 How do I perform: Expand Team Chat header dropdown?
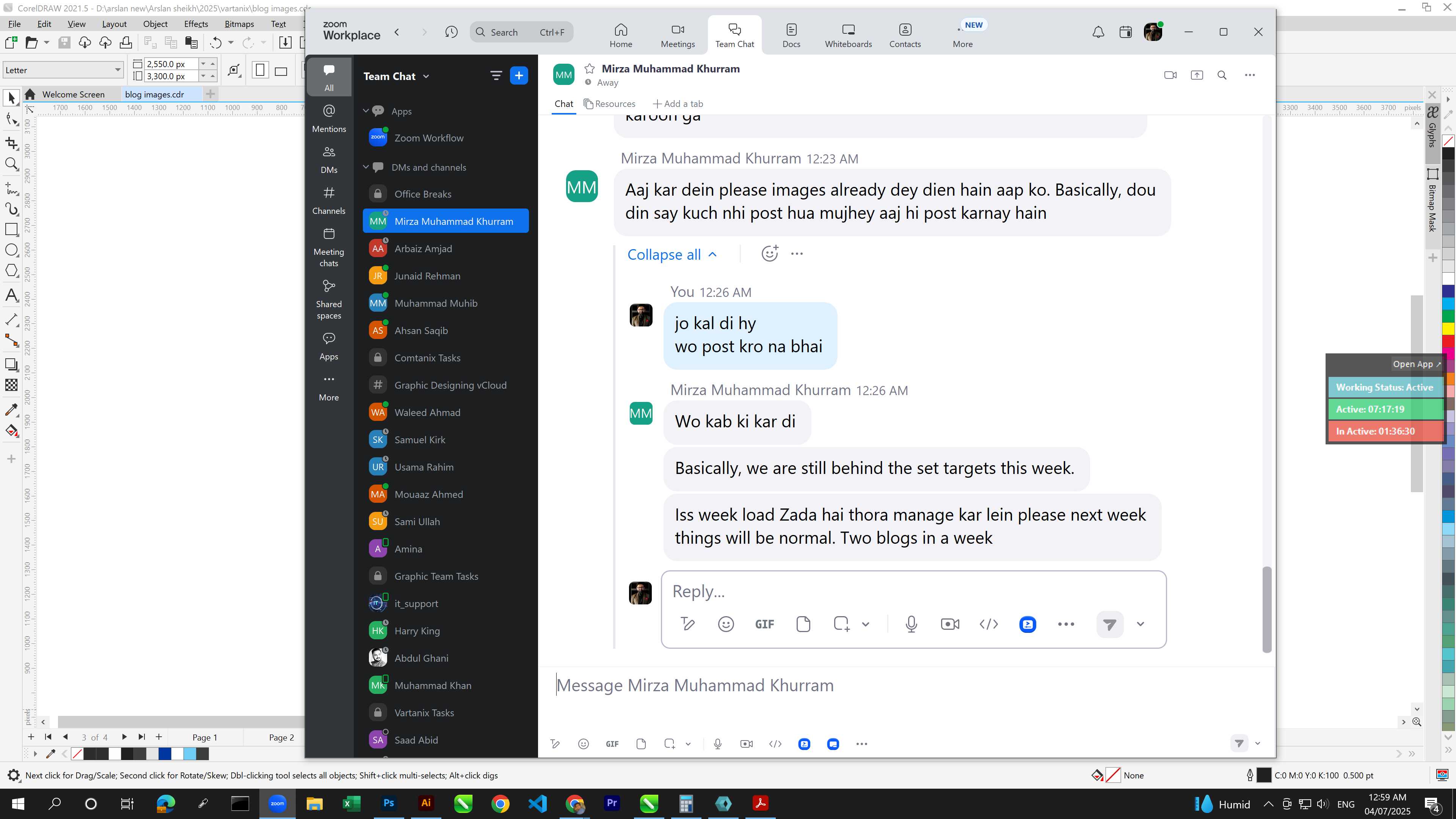(426, 76)
